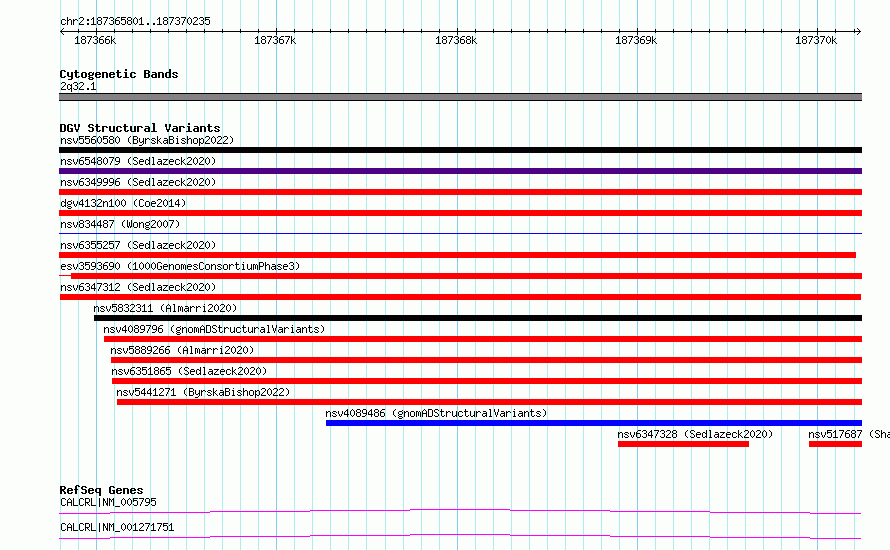Click the DGV Structural Variants track heading
The height and width of the screenshot is (550, 890).
[x=140, y=128]
